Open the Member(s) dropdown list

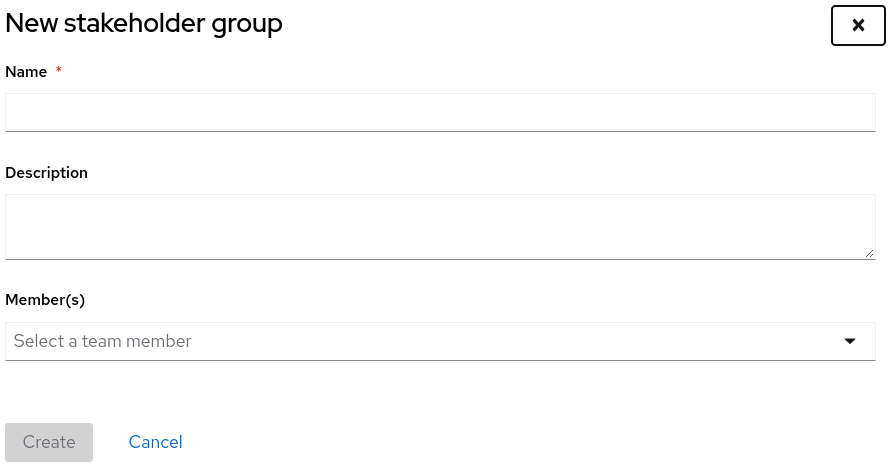pos(440,341)
